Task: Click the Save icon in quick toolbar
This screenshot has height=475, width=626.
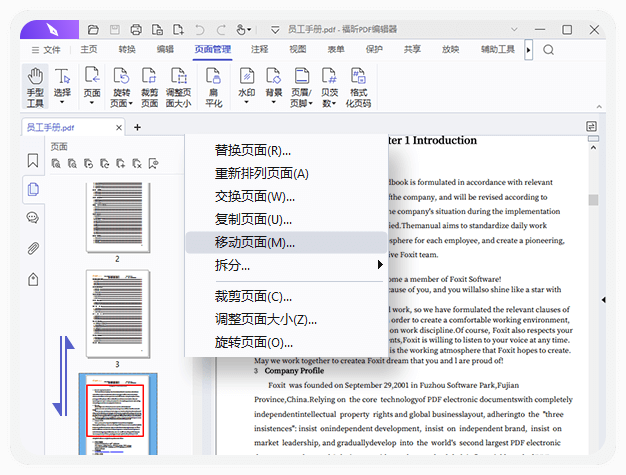Action: point(115,30)
